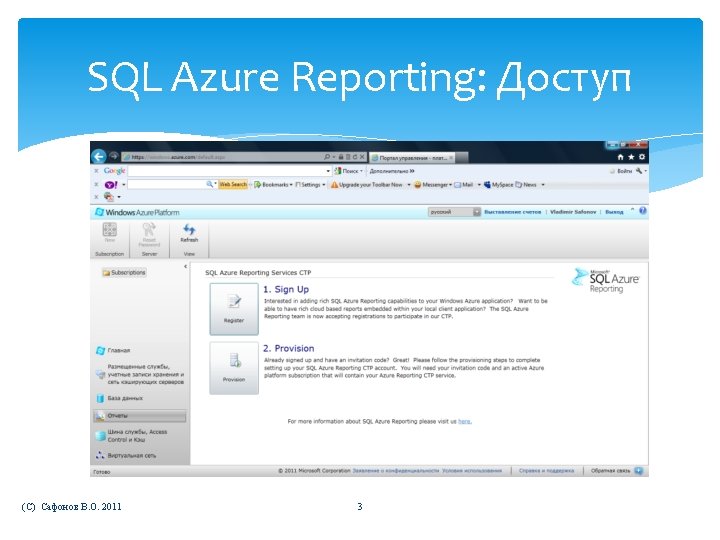Screen dimensions: 720x540
Task: Close the Google toolbar with its X
Action: coord(96,171)
